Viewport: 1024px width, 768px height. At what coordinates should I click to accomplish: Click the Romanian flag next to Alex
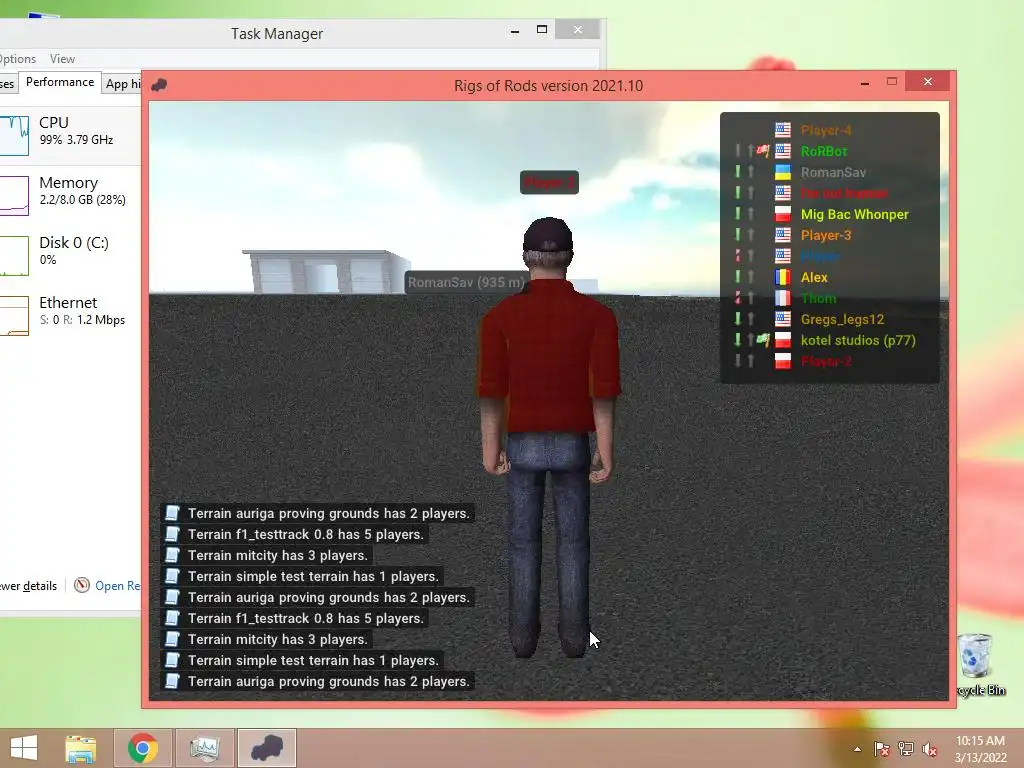click(x=782, y=278)
